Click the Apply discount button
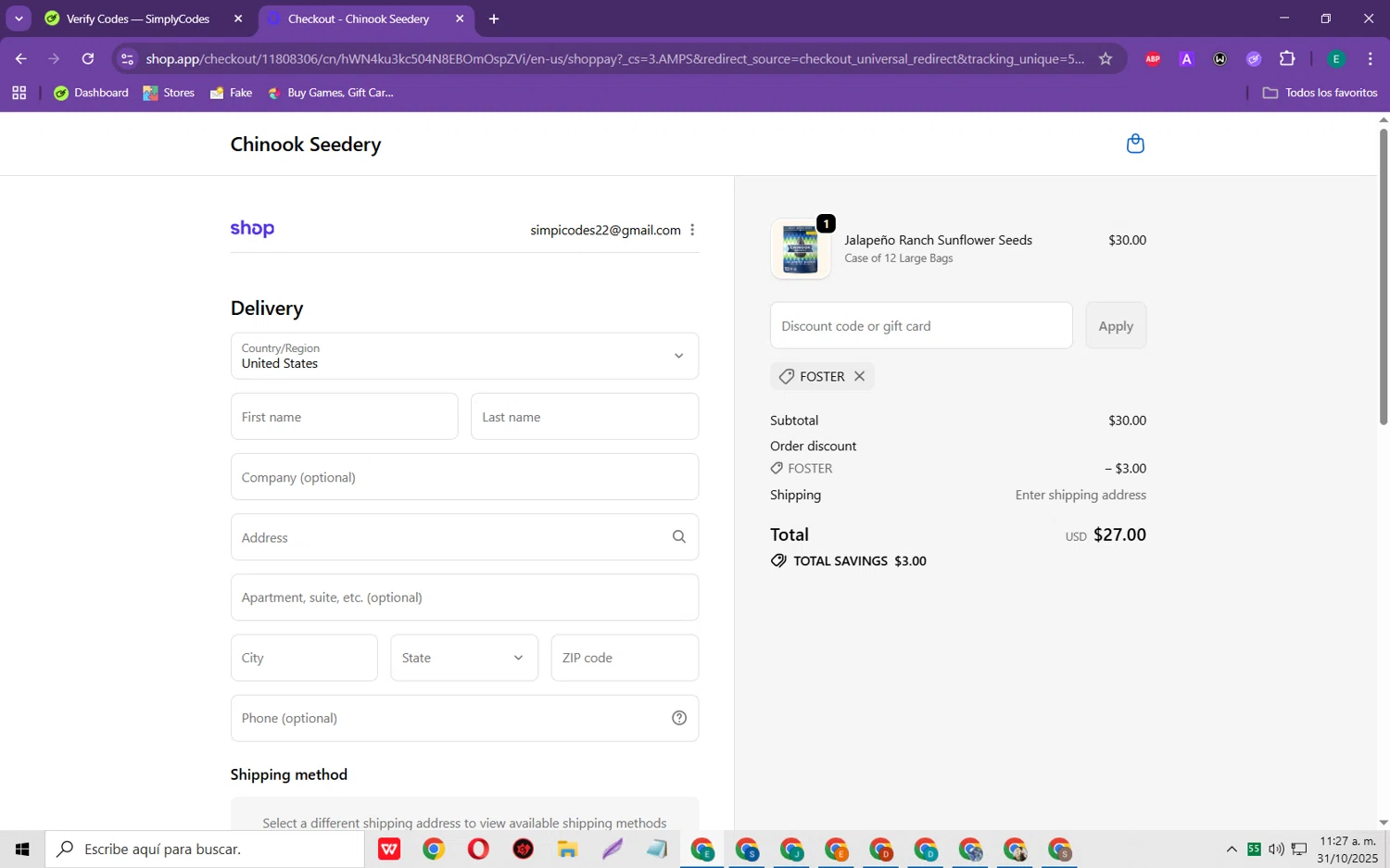 1116,326
